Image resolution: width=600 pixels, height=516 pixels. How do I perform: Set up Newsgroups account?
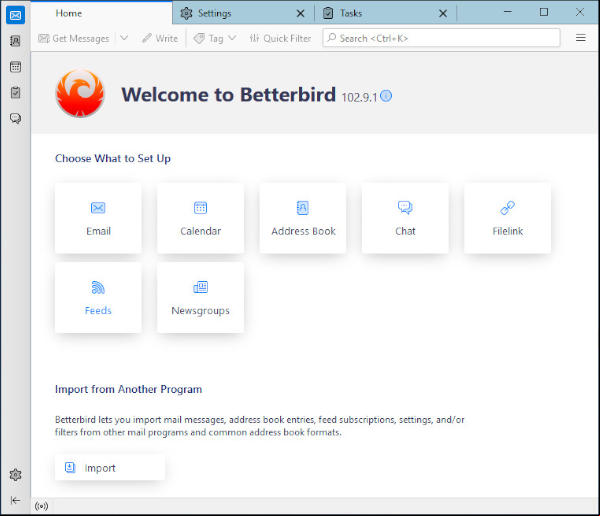pos(201,297)
